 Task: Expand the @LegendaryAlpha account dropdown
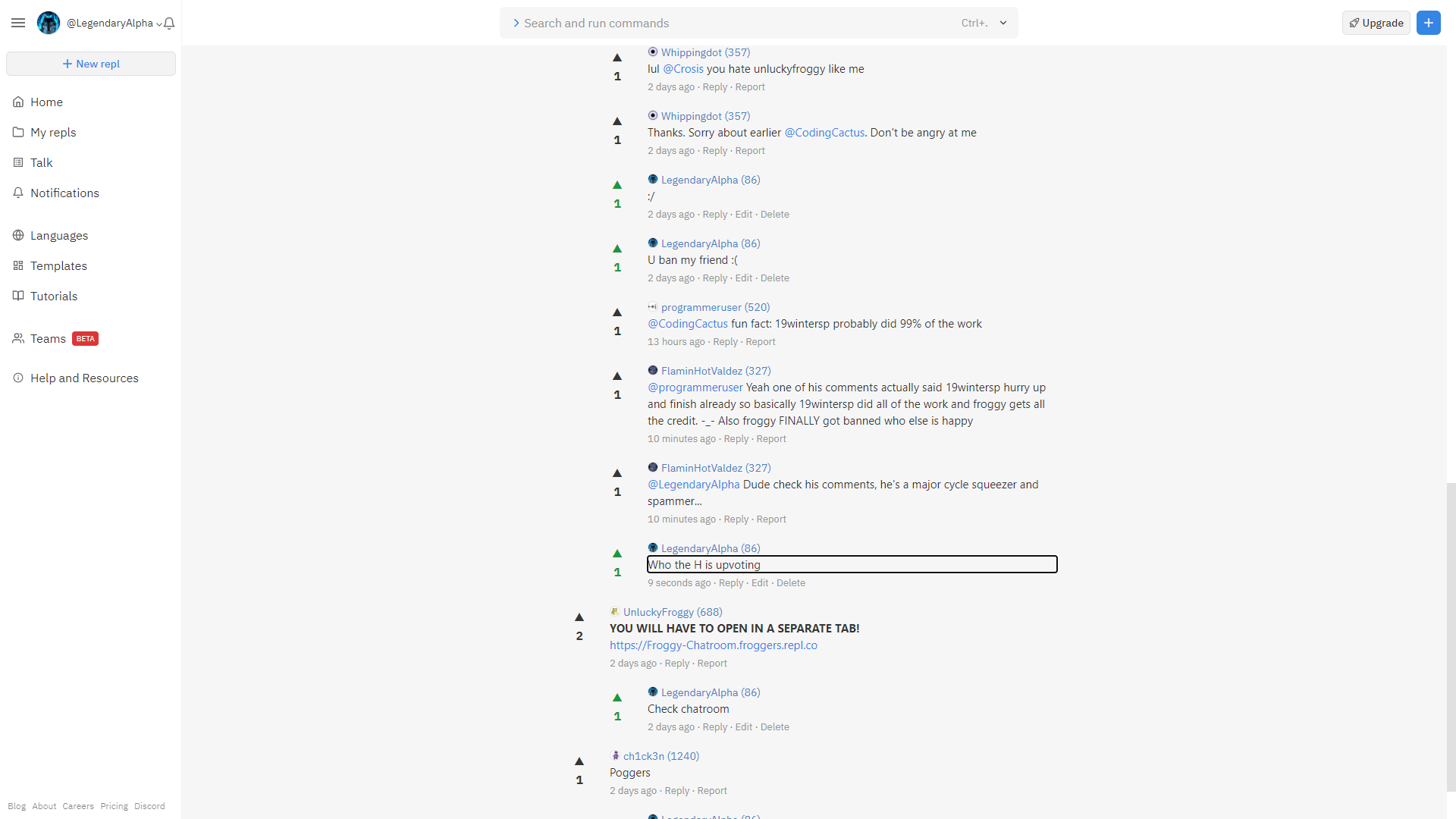pyautogui.click(x=115, y=24)
